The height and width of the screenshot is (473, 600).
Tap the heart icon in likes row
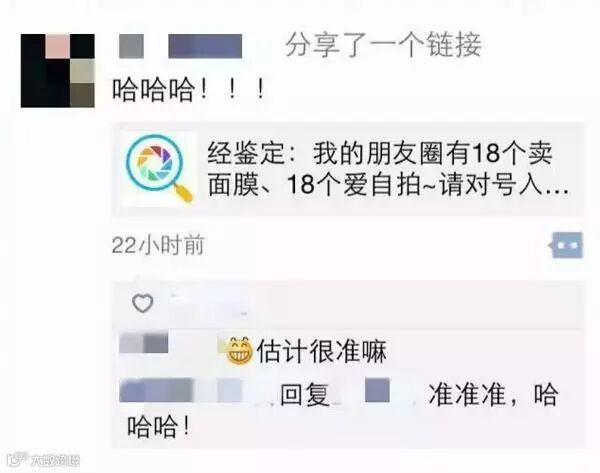click(x=143, y=303)
